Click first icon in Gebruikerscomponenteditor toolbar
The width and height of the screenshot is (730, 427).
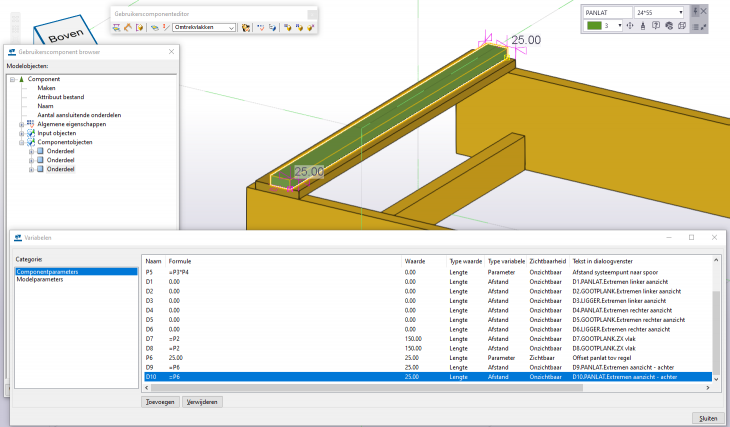pos(117,28)
